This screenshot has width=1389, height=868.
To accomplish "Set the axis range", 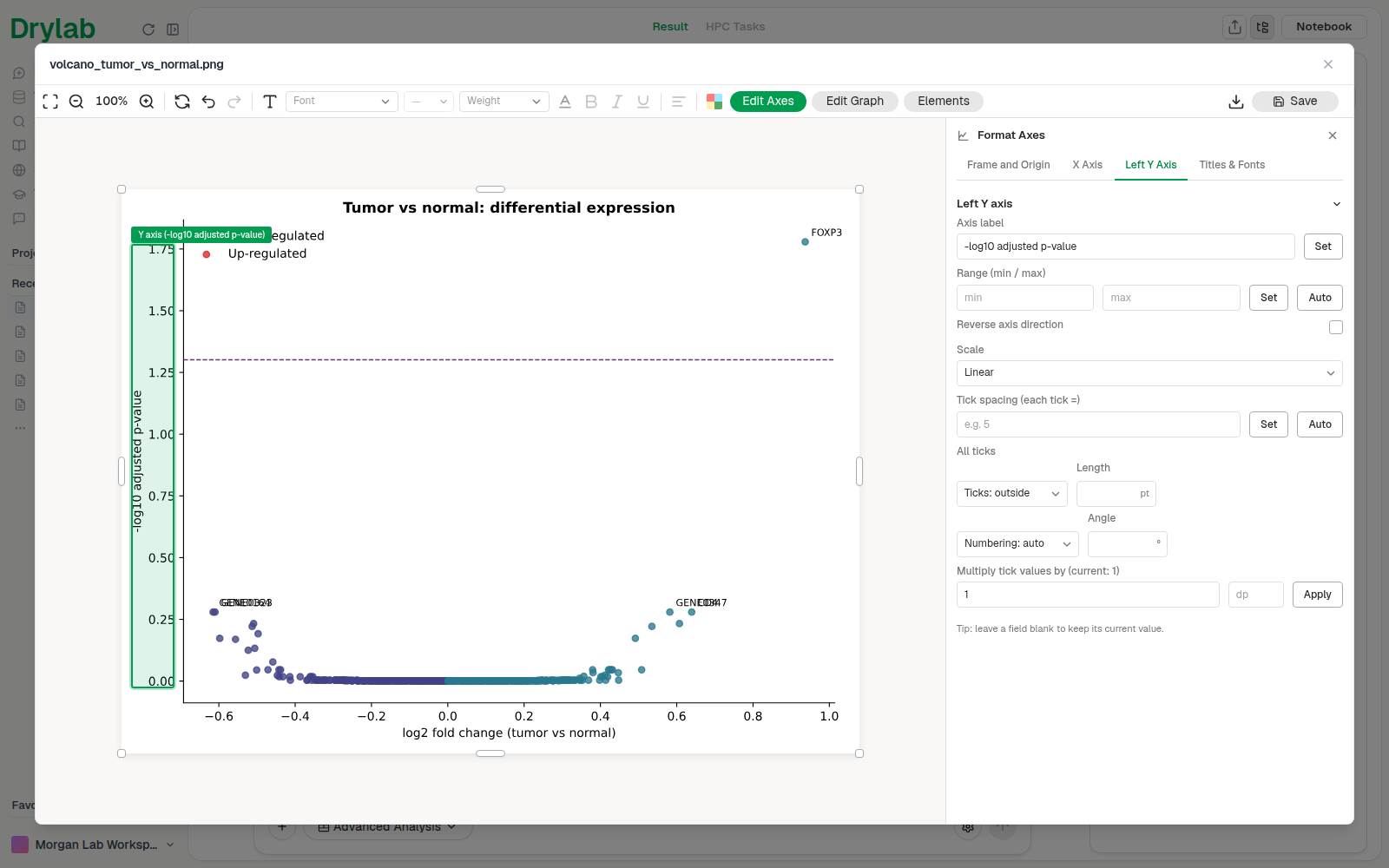I will click(1269, 298).
